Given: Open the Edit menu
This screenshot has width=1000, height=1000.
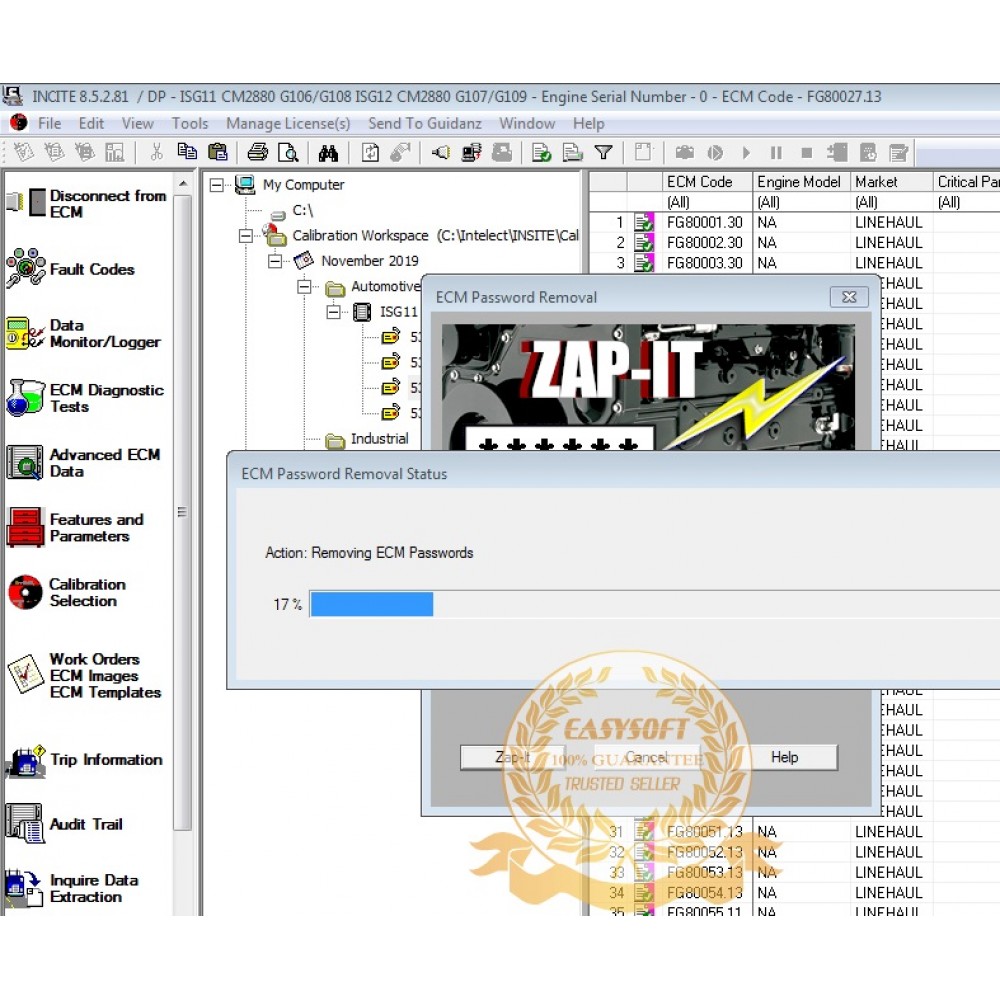Looking at the screenshot, I should click(x=91, y=123).
